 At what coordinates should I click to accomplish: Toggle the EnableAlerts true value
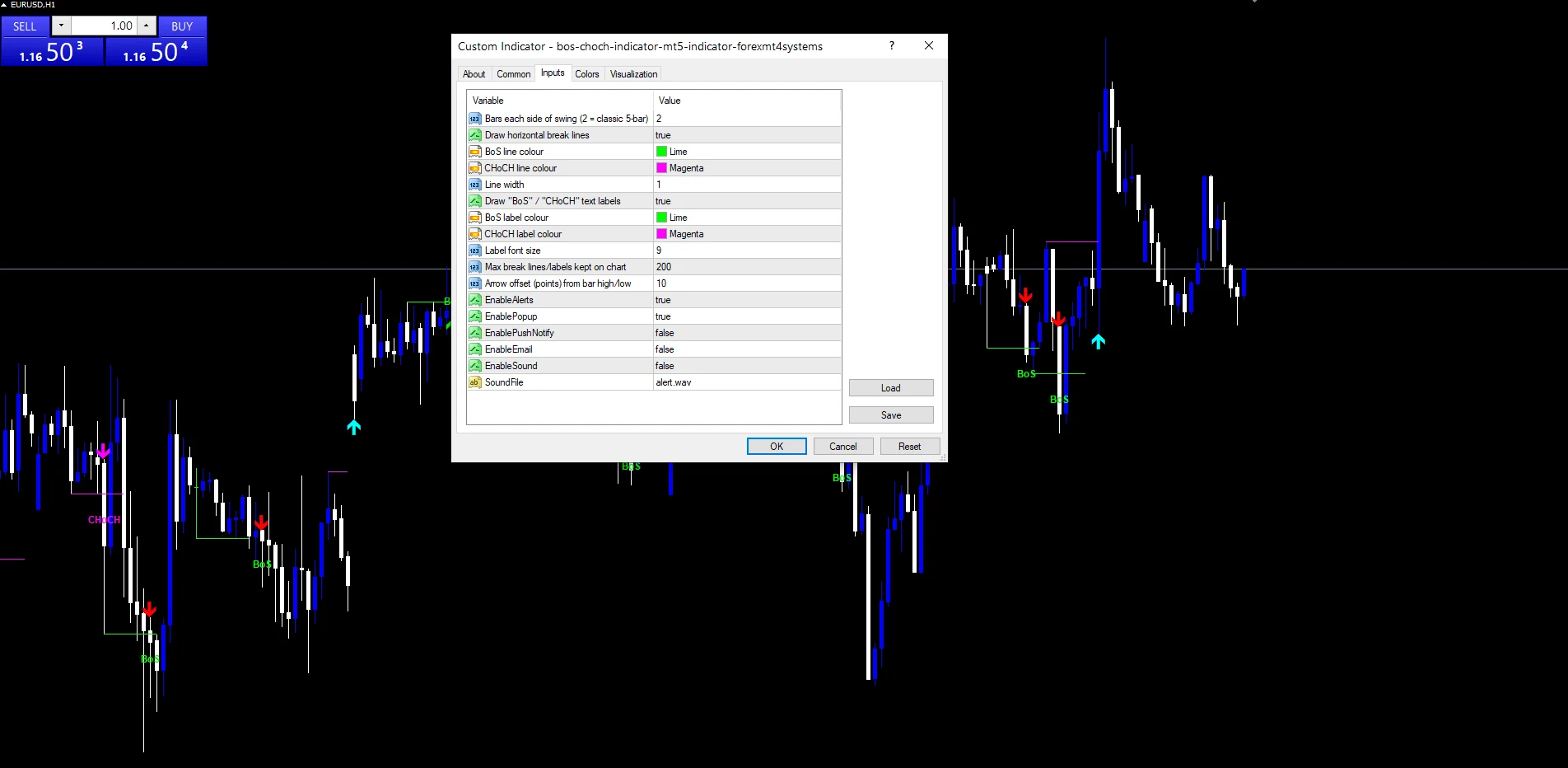click(747, 300)
